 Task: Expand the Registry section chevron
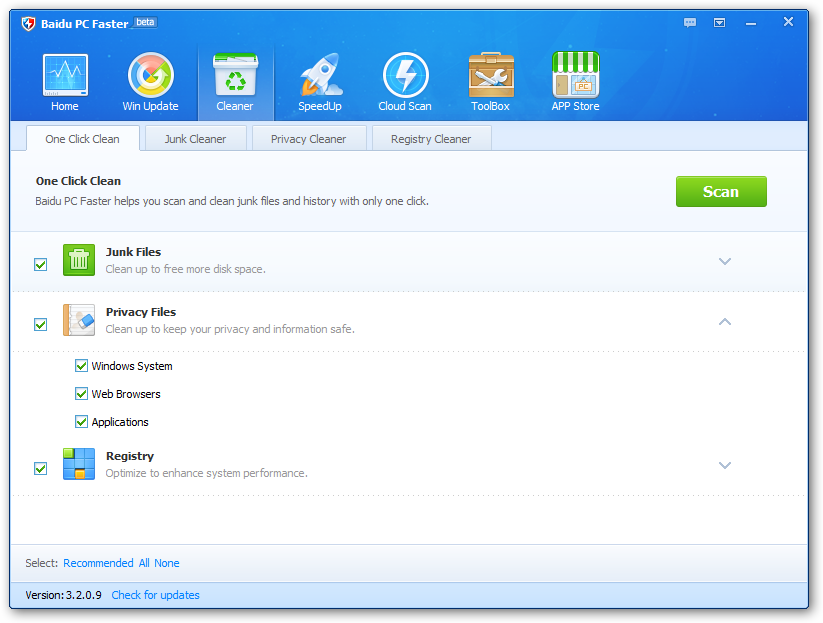pos(725,465)
